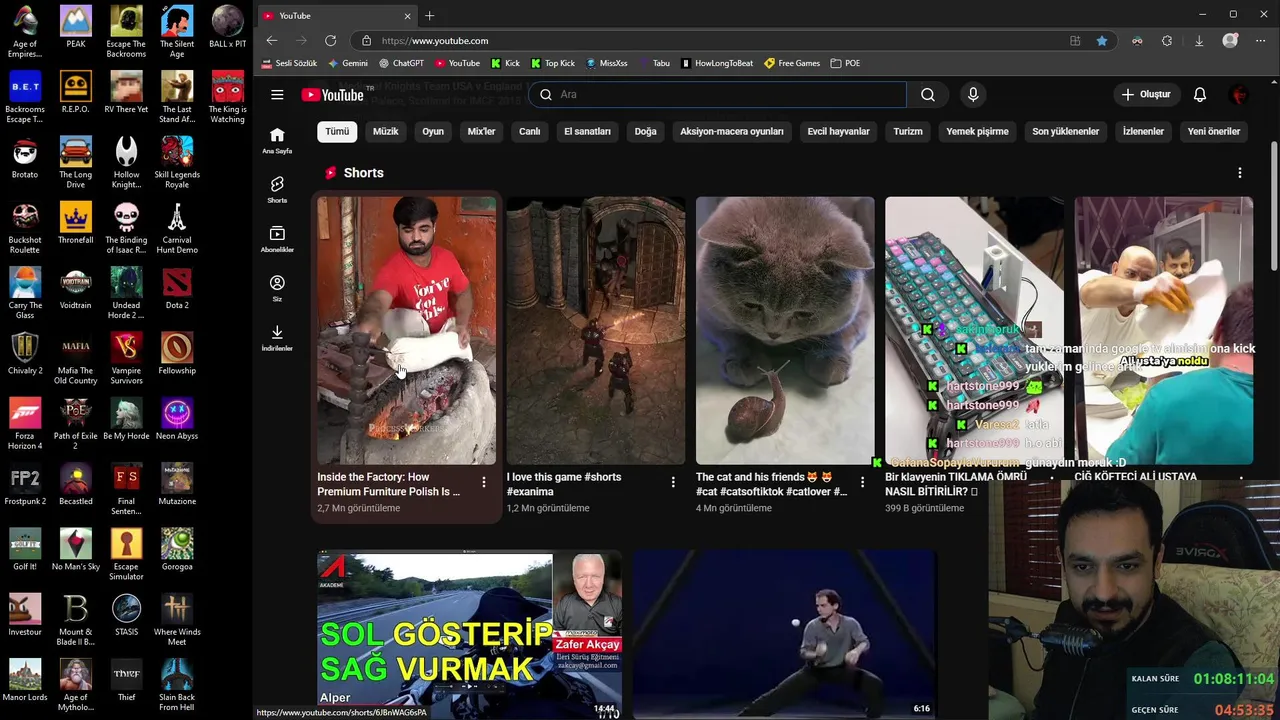Select the Manor Lords desktop icon

[25, 680]
